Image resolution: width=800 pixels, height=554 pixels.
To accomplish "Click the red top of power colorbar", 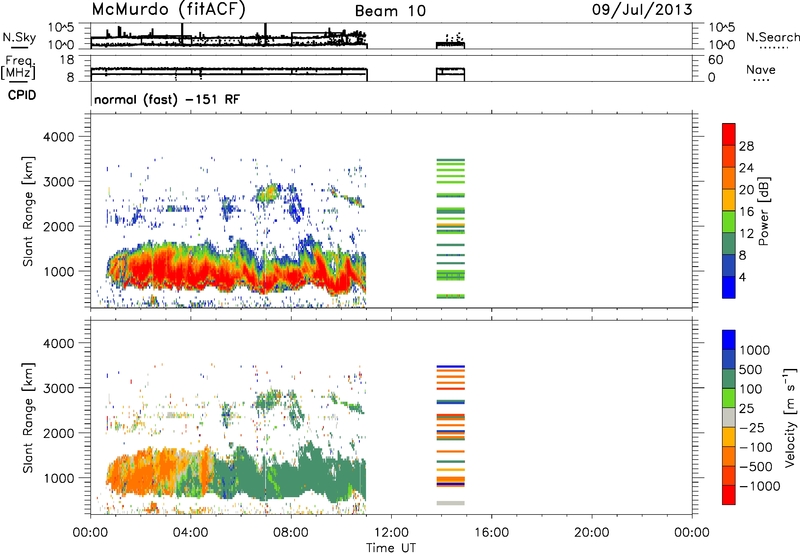I will tap(729, 134).
